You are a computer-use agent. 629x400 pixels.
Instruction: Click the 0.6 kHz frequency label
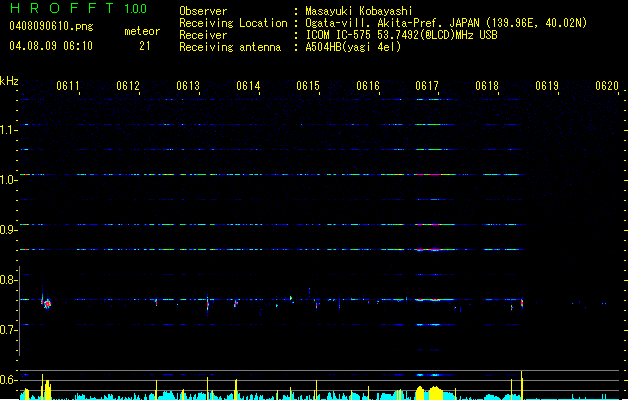tap(8, 380)
